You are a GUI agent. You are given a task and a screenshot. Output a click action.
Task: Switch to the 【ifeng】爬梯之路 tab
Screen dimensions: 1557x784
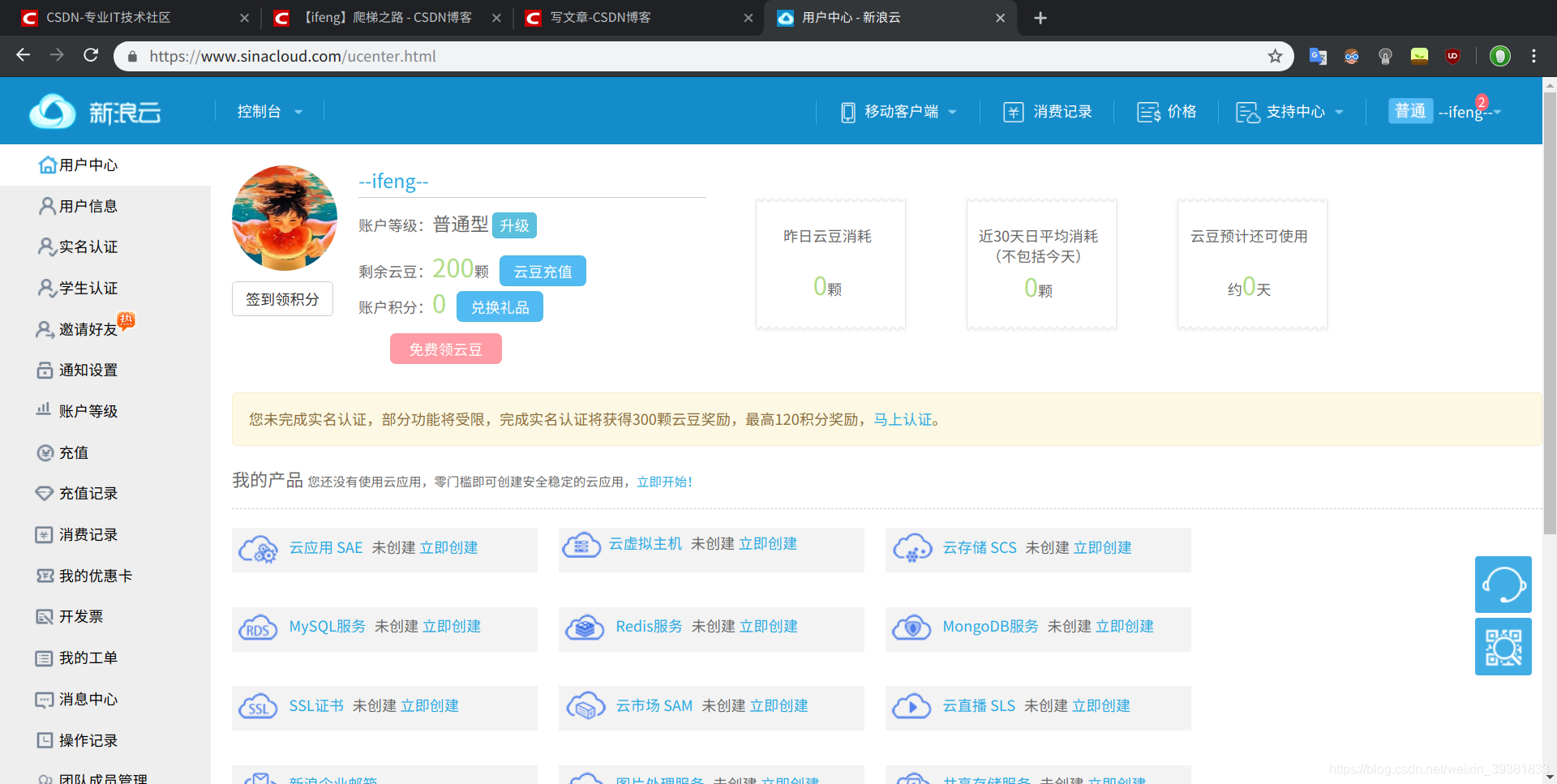[386, 18]
